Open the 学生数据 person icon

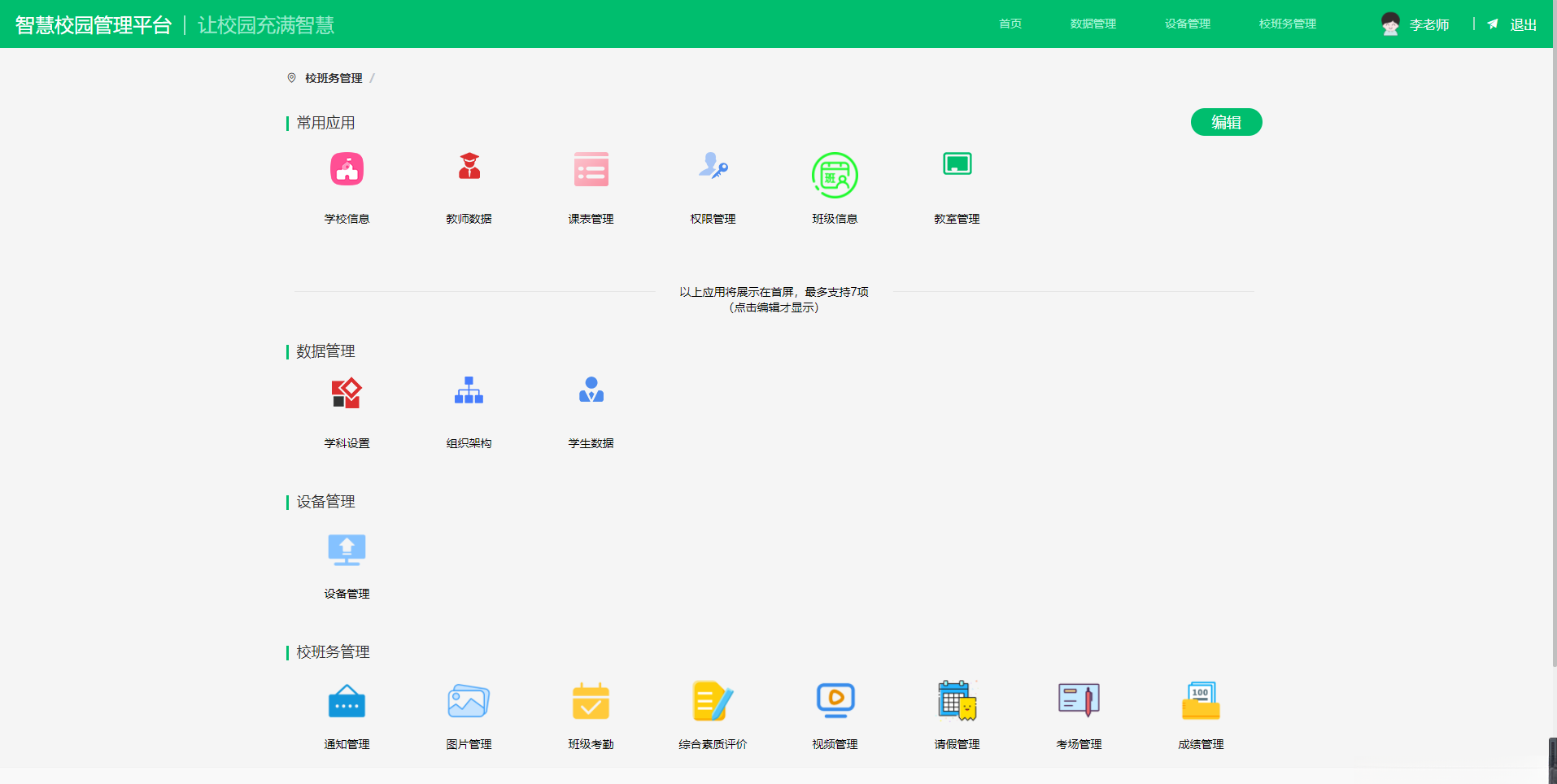591,390
